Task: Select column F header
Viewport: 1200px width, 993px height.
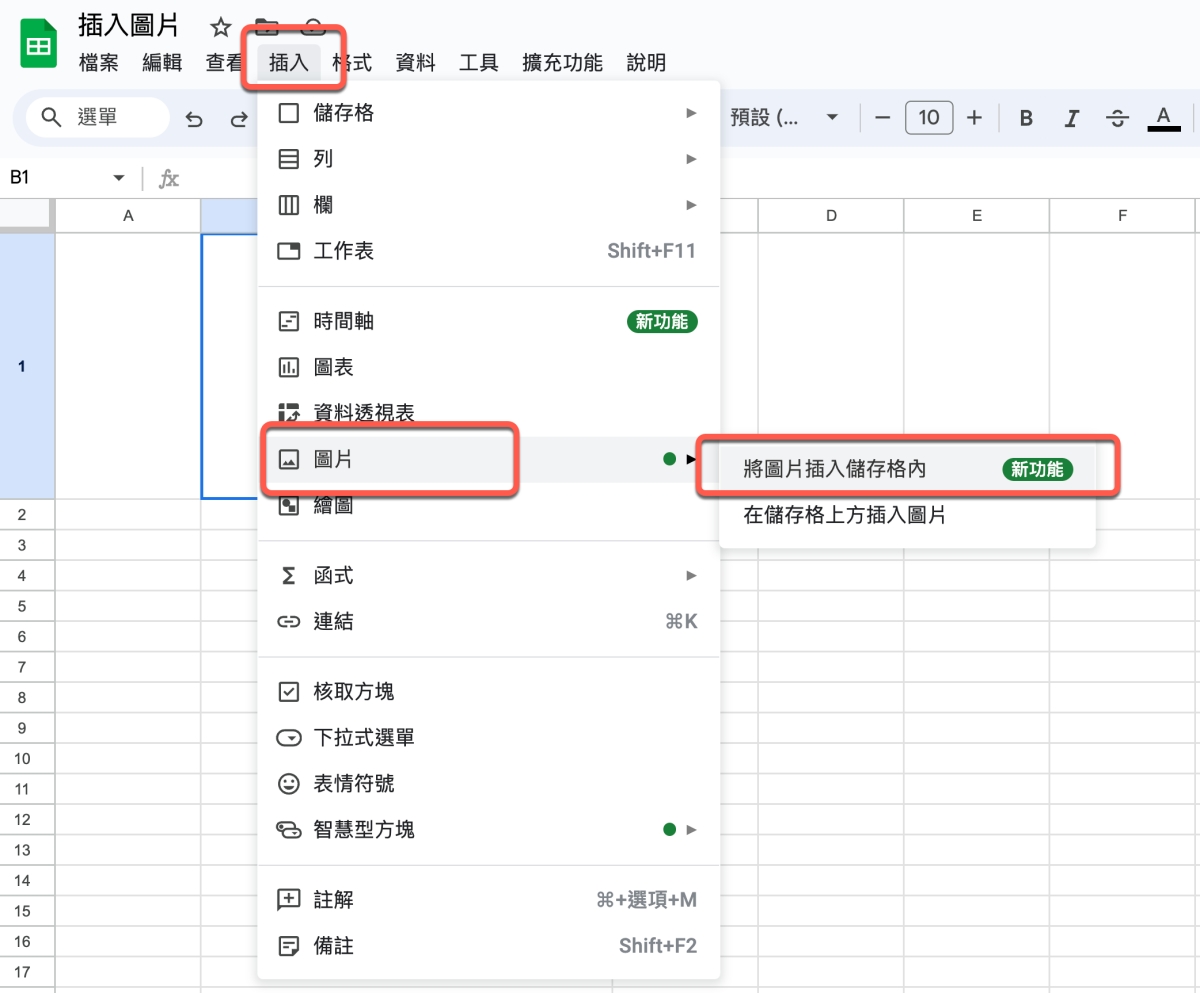Action: pyautogui.click(x=1123, y=215)
